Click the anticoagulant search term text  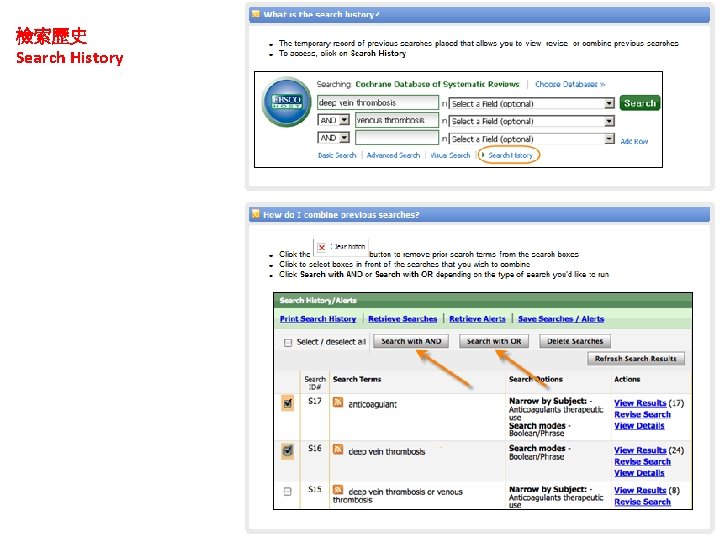coord(372,405)
